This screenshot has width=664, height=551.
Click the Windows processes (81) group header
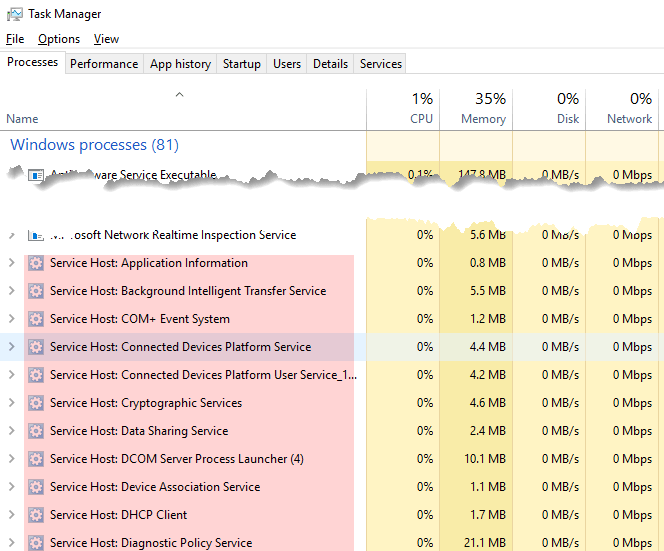coord(94,145)
